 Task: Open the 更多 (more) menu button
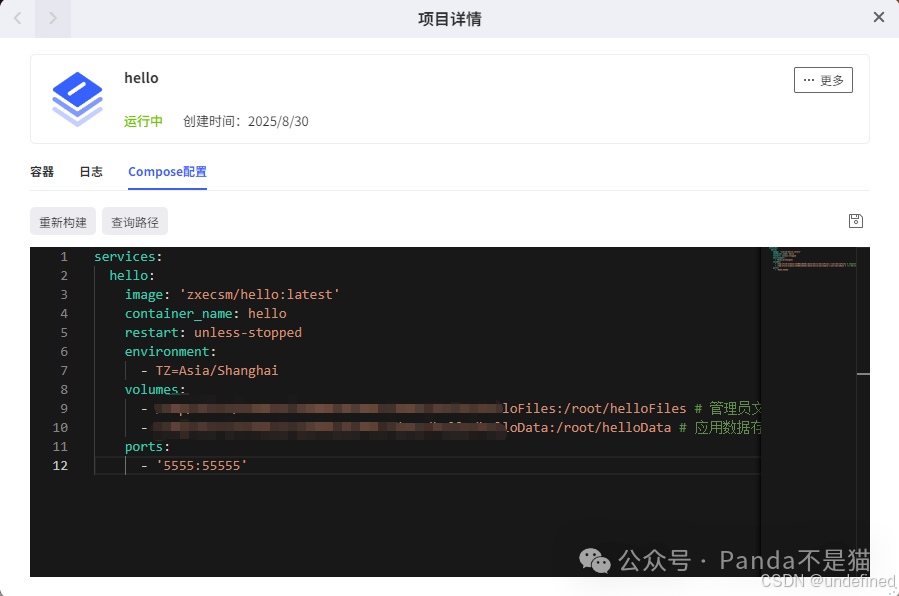coord(823,80)
